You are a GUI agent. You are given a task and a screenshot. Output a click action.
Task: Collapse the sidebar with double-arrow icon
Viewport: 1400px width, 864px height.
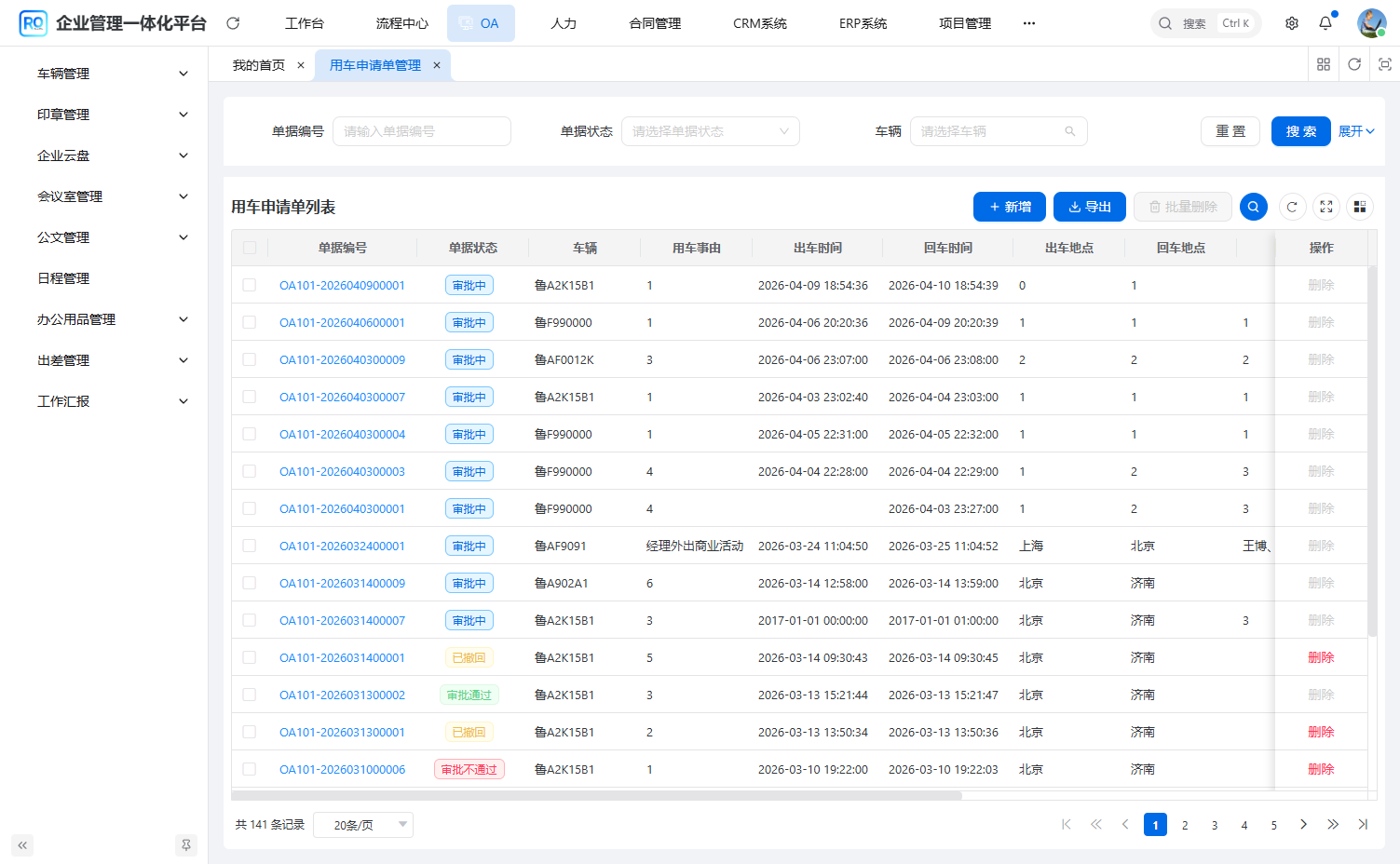(x=22, y=845)
